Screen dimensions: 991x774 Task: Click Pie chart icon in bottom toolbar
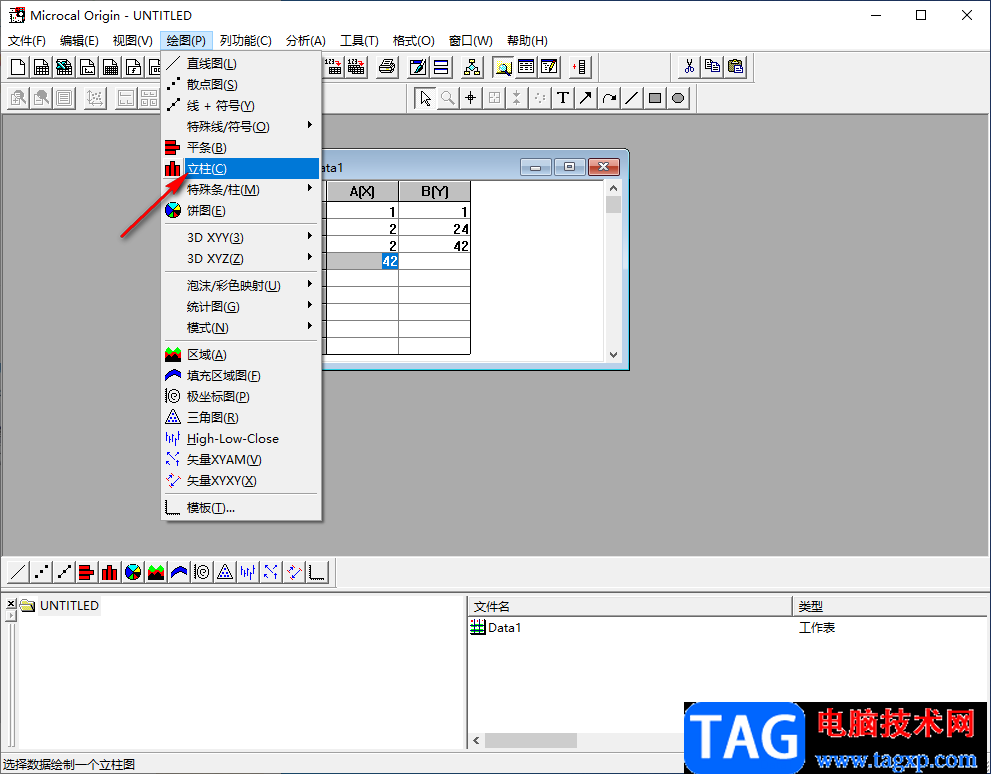point(133,572)
